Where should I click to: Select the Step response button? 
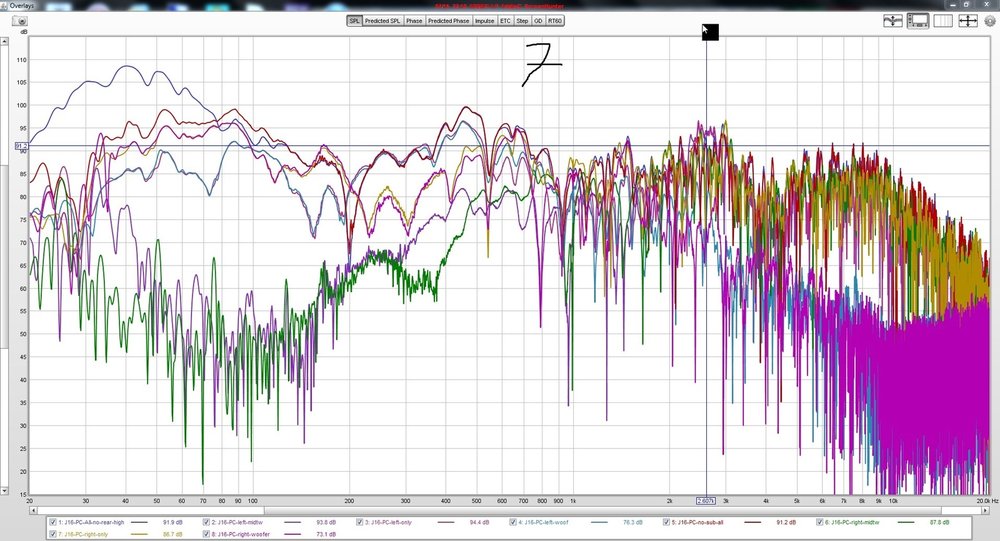point(522,21)
